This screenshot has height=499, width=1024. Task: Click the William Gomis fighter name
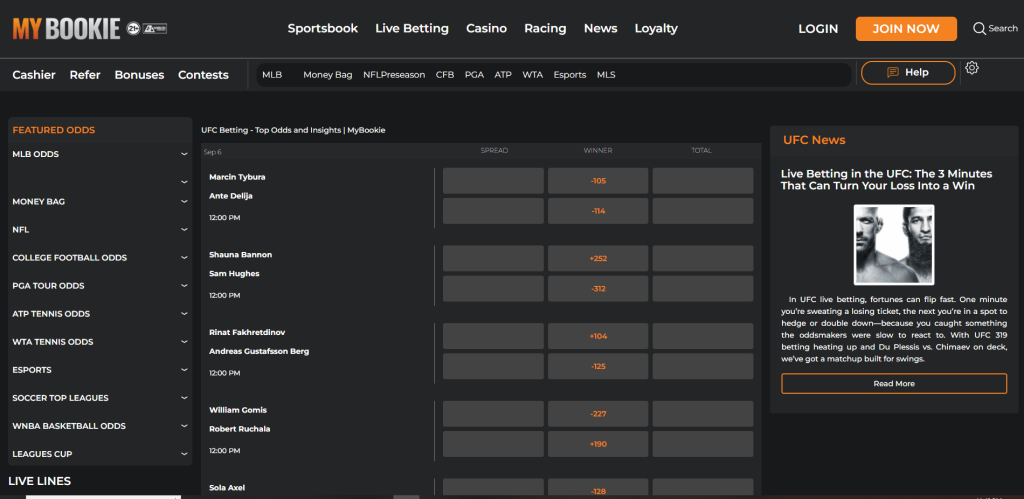point(238,410)
